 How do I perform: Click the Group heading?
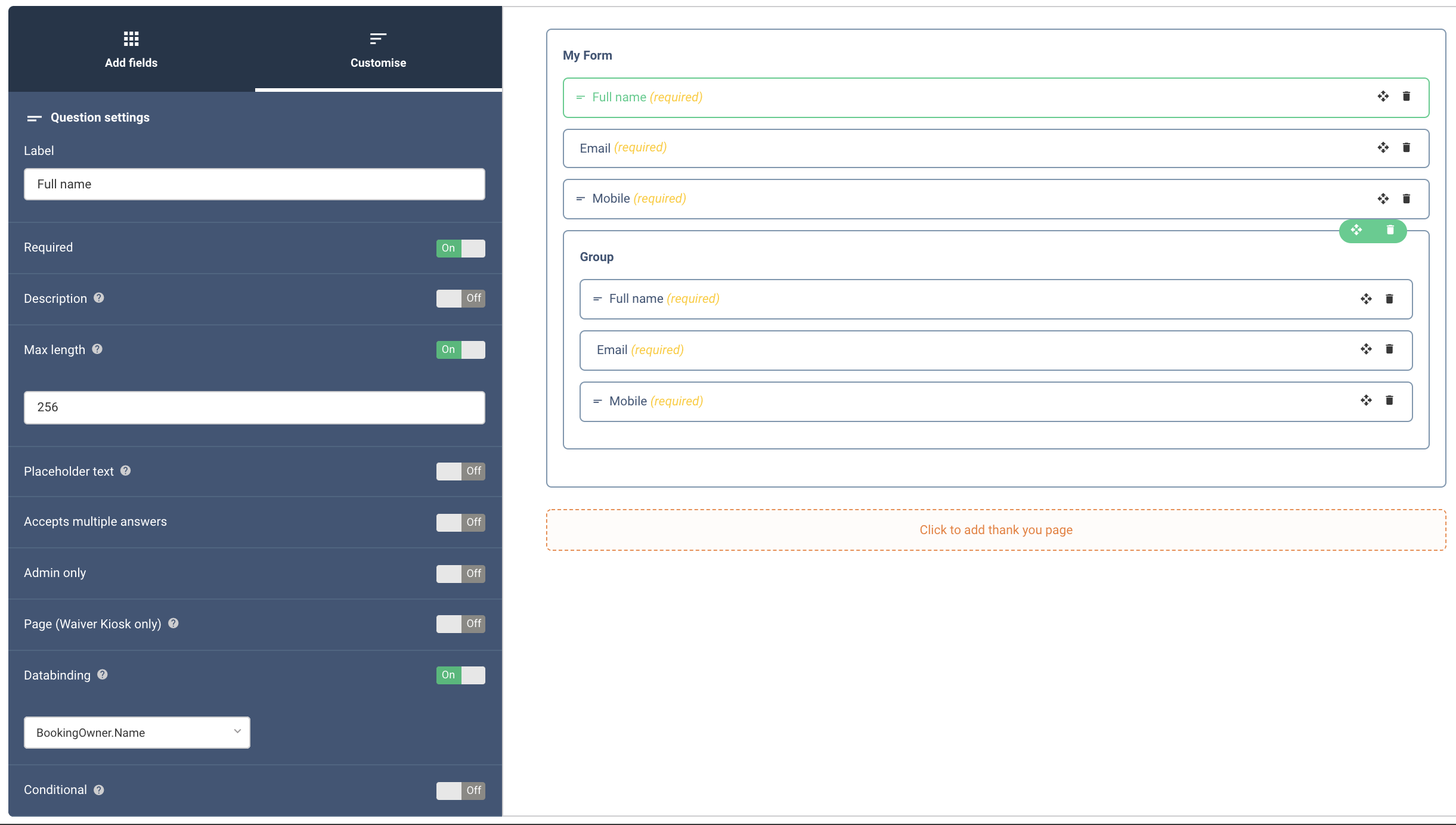tap(597, 257)
